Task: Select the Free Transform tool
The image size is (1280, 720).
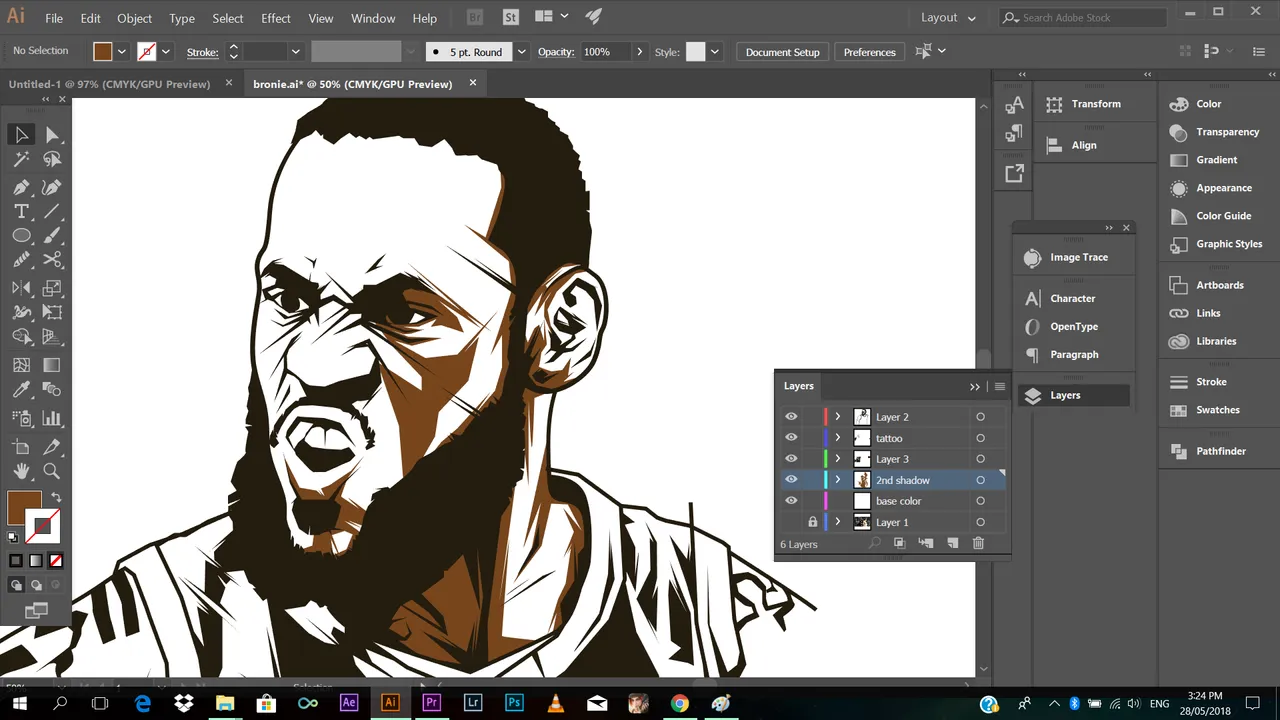Action: click(x=52, y=313)
